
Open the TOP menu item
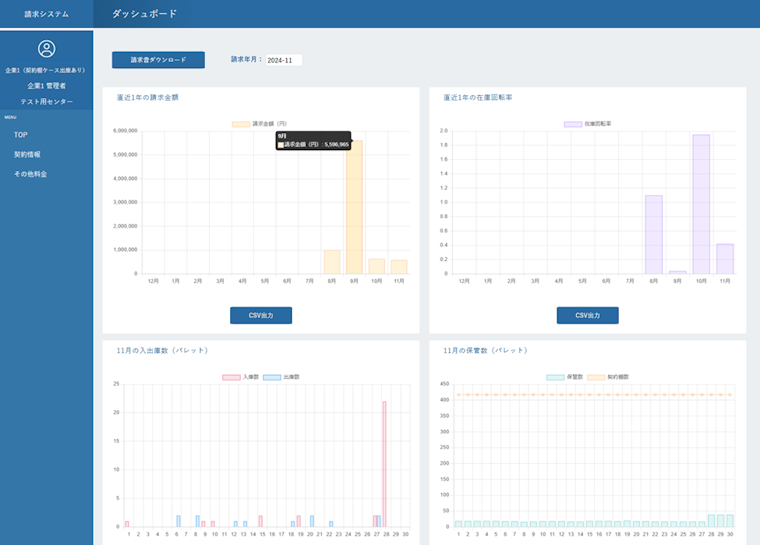pos(20,134)
